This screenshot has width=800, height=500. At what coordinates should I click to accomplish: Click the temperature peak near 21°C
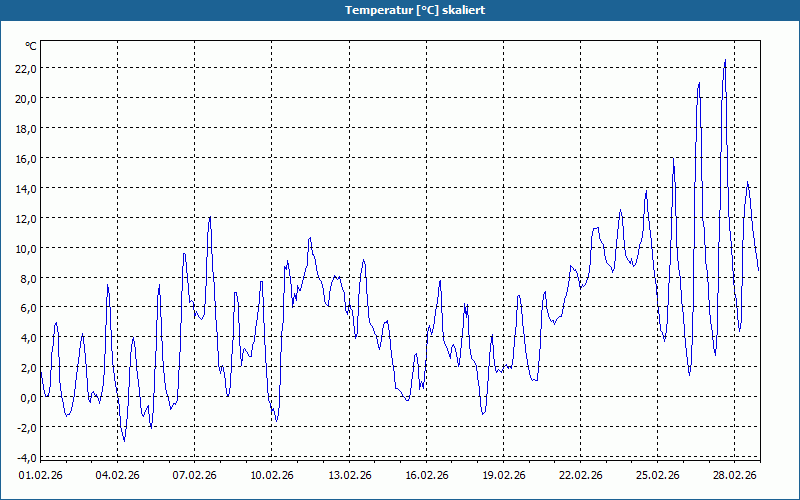pos(699,83)
